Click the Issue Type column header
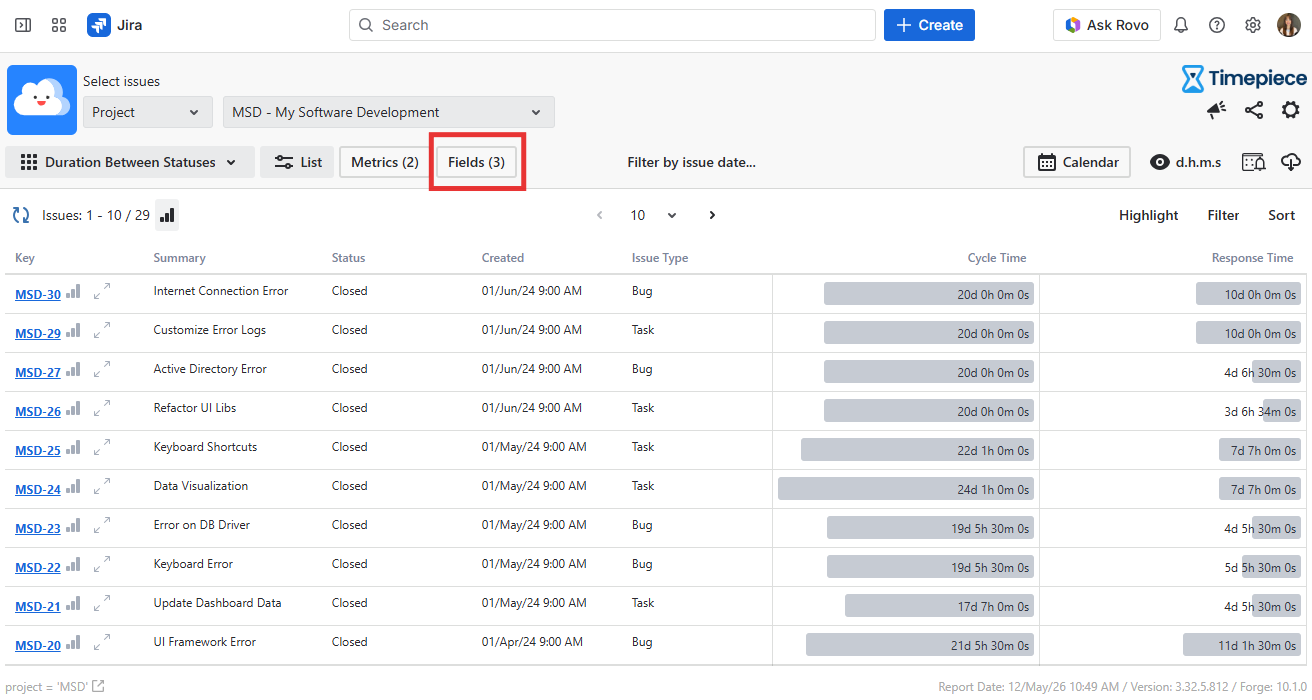Viewport: 1312px width, 700px height. point(660,258)
